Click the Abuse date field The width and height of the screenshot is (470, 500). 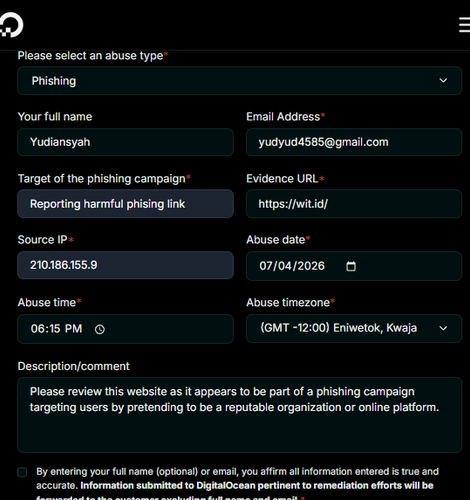[354, 266]
